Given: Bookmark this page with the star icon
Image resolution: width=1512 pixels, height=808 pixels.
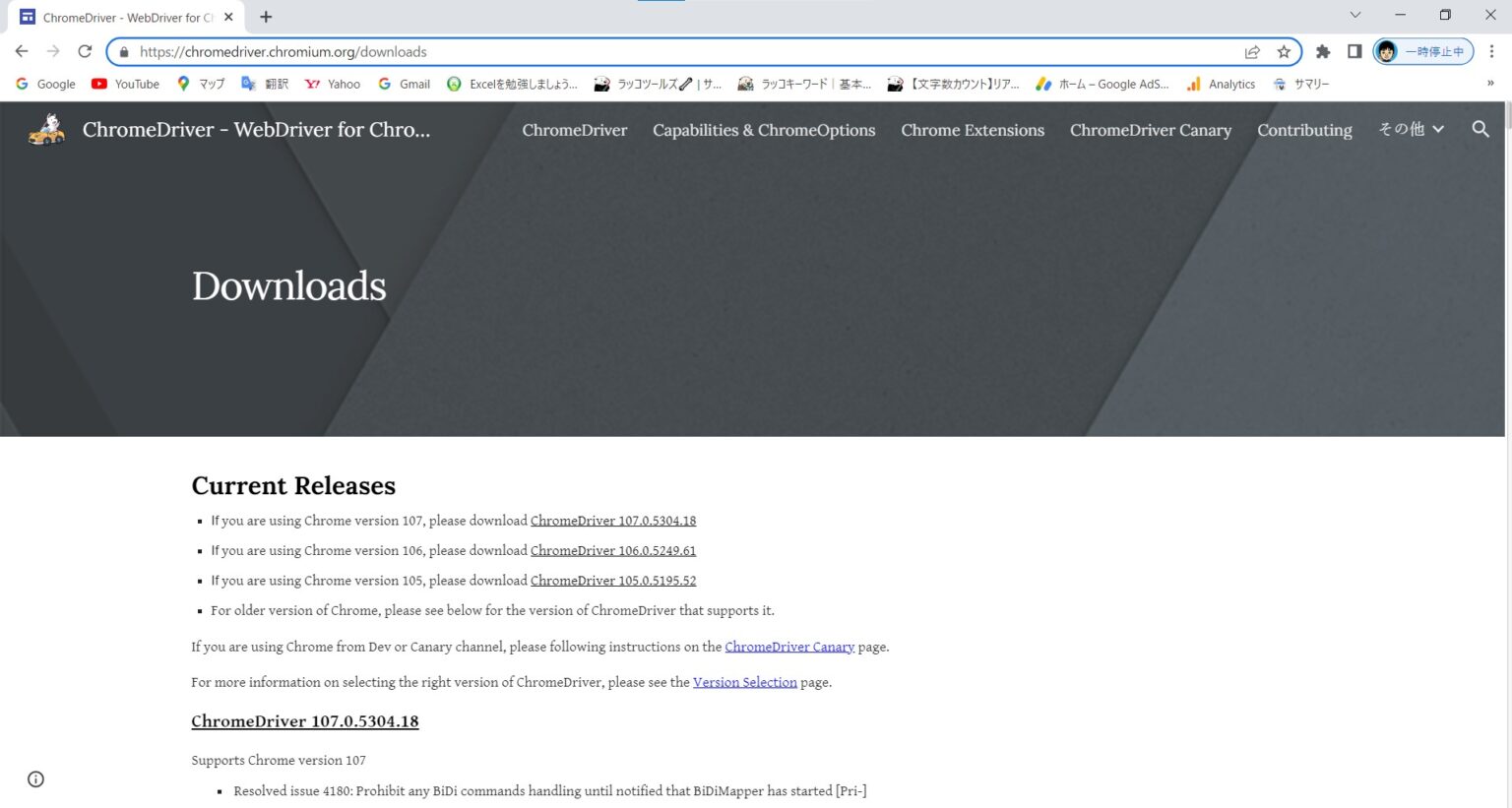Looking at the screenshot, I should point(1285,50).
